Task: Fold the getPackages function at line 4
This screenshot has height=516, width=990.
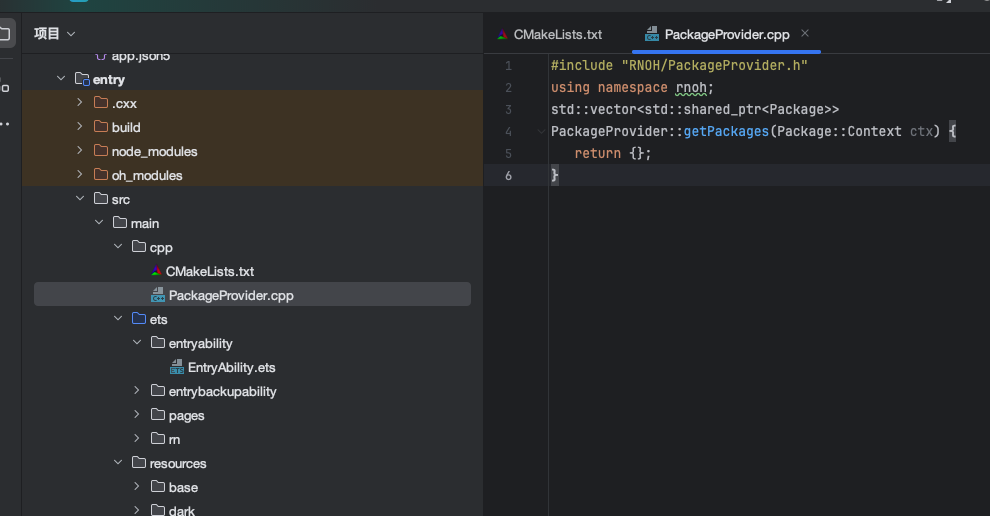Action: click(541, 131)
